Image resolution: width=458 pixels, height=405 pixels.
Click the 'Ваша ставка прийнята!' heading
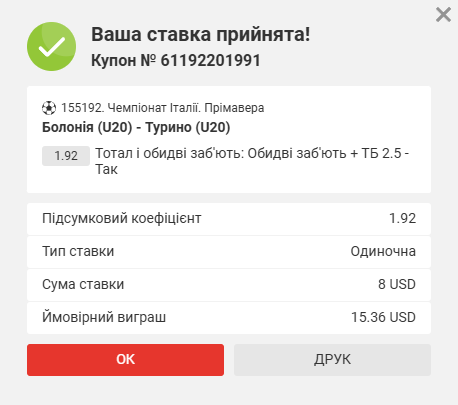pos(200,34)
